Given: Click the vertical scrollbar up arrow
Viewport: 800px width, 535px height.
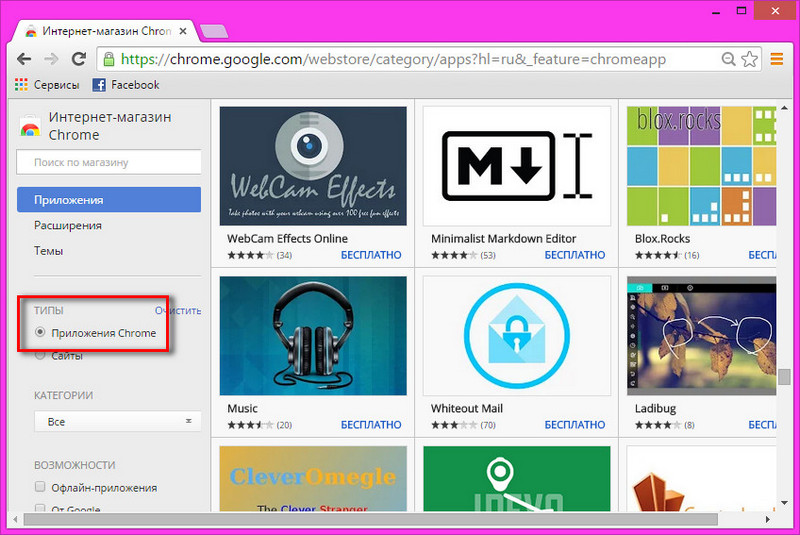Looking at the screenshot, I should pos(784,108).
